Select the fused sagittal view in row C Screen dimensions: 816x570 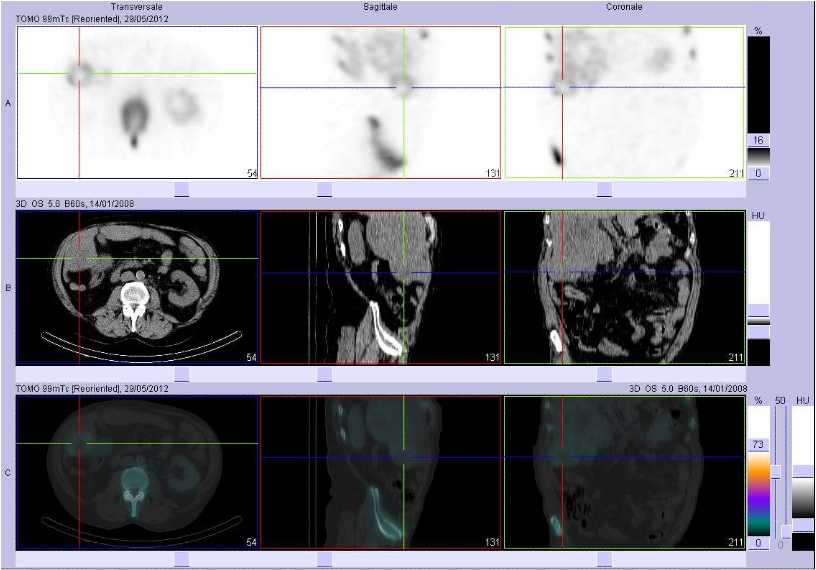tap(380, 473)
